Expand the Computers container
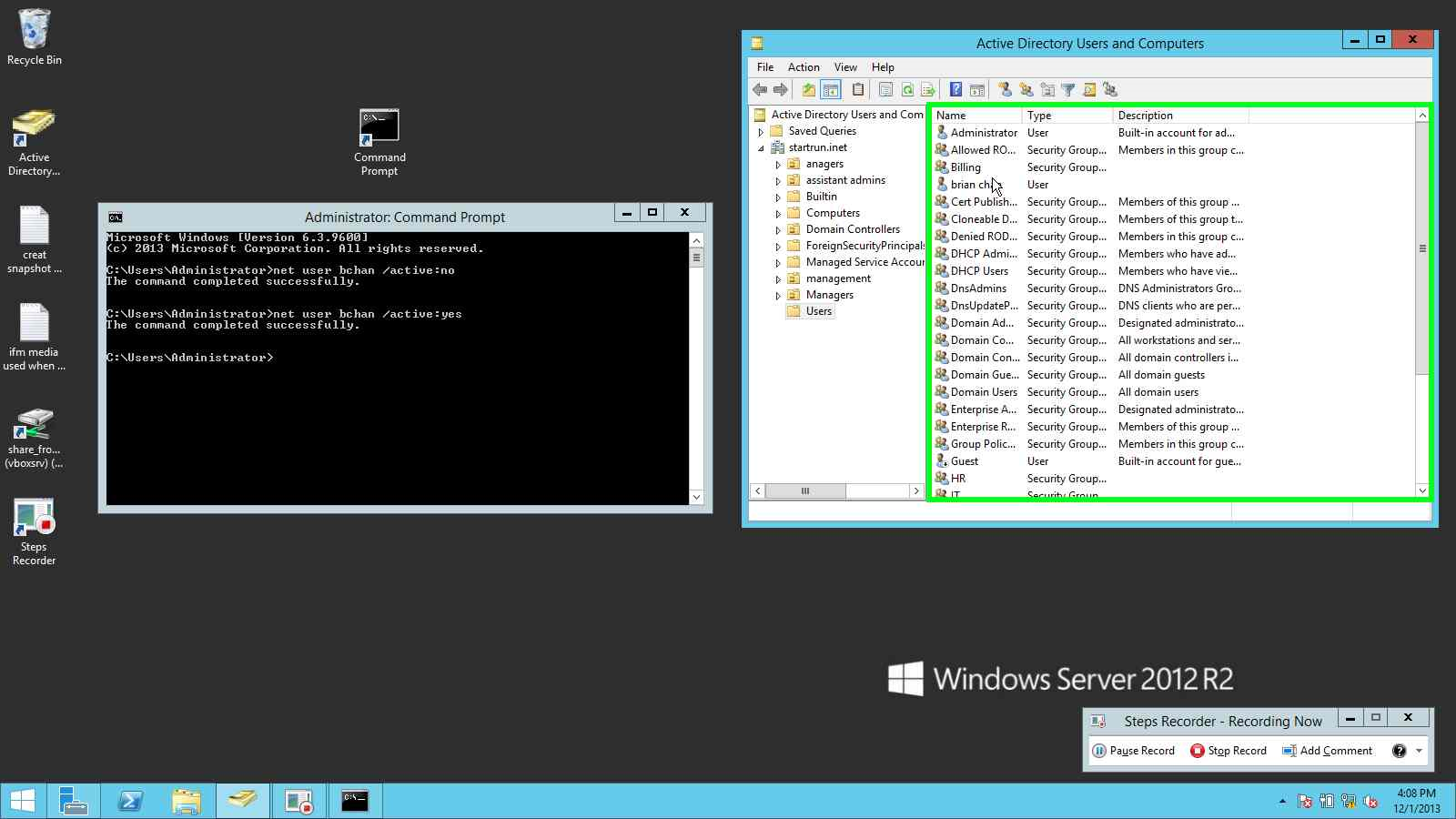Screen dimensions: 1456x819 click(x=778, y=212)
